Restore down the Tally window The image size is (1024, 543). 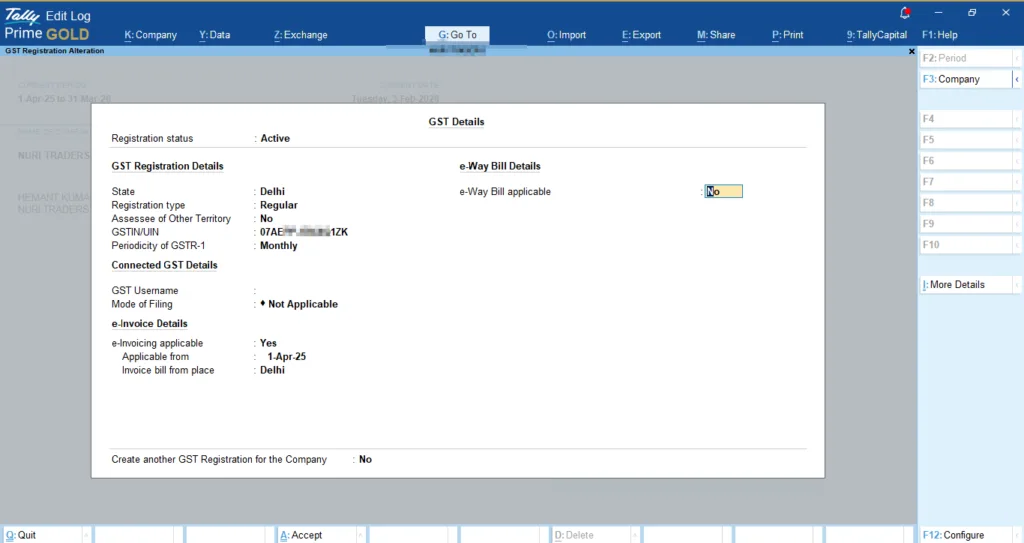972,13
